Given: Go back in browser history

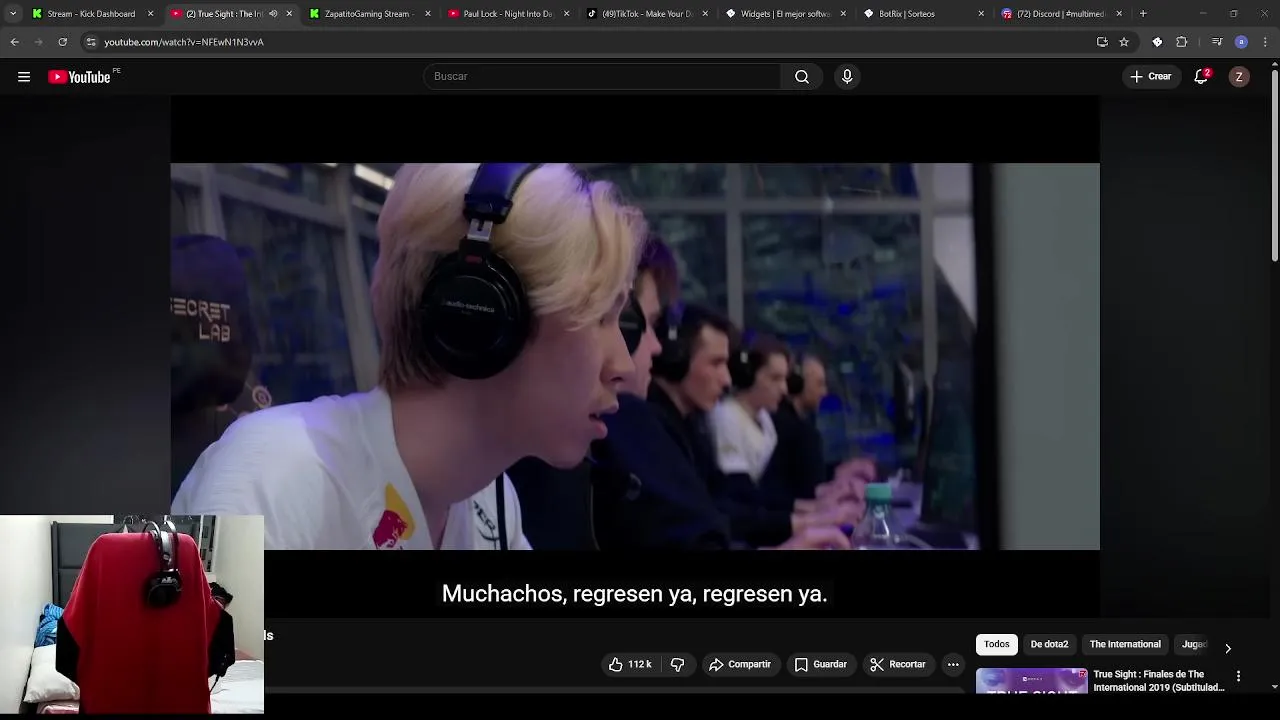Looking at the screenshot, I should [15, 42].
